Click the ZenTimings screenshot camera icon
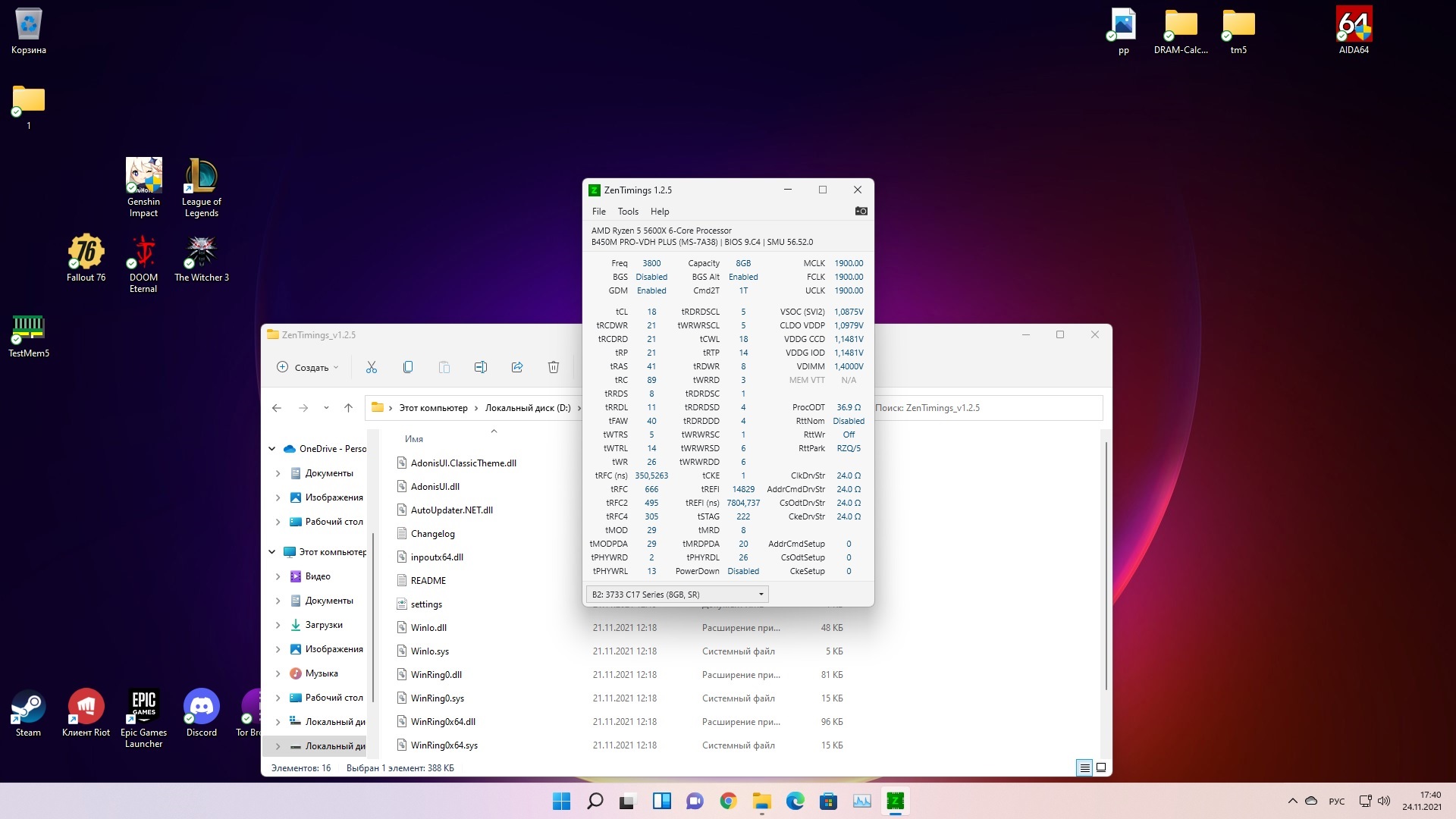The width and height of the screenshot is (1456, 819). pos(861,212)
